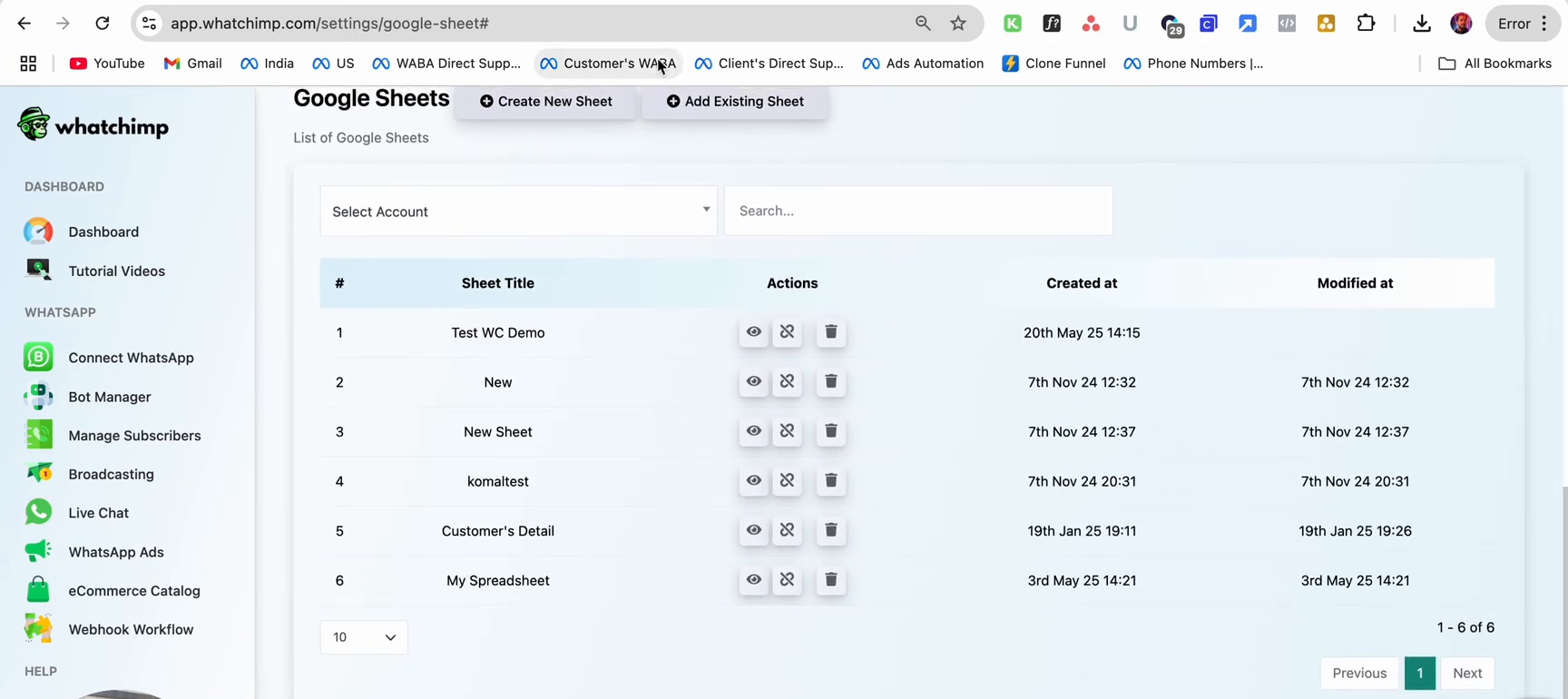
Task: View the New Sheet row eye icon
Action: [753, 431]
